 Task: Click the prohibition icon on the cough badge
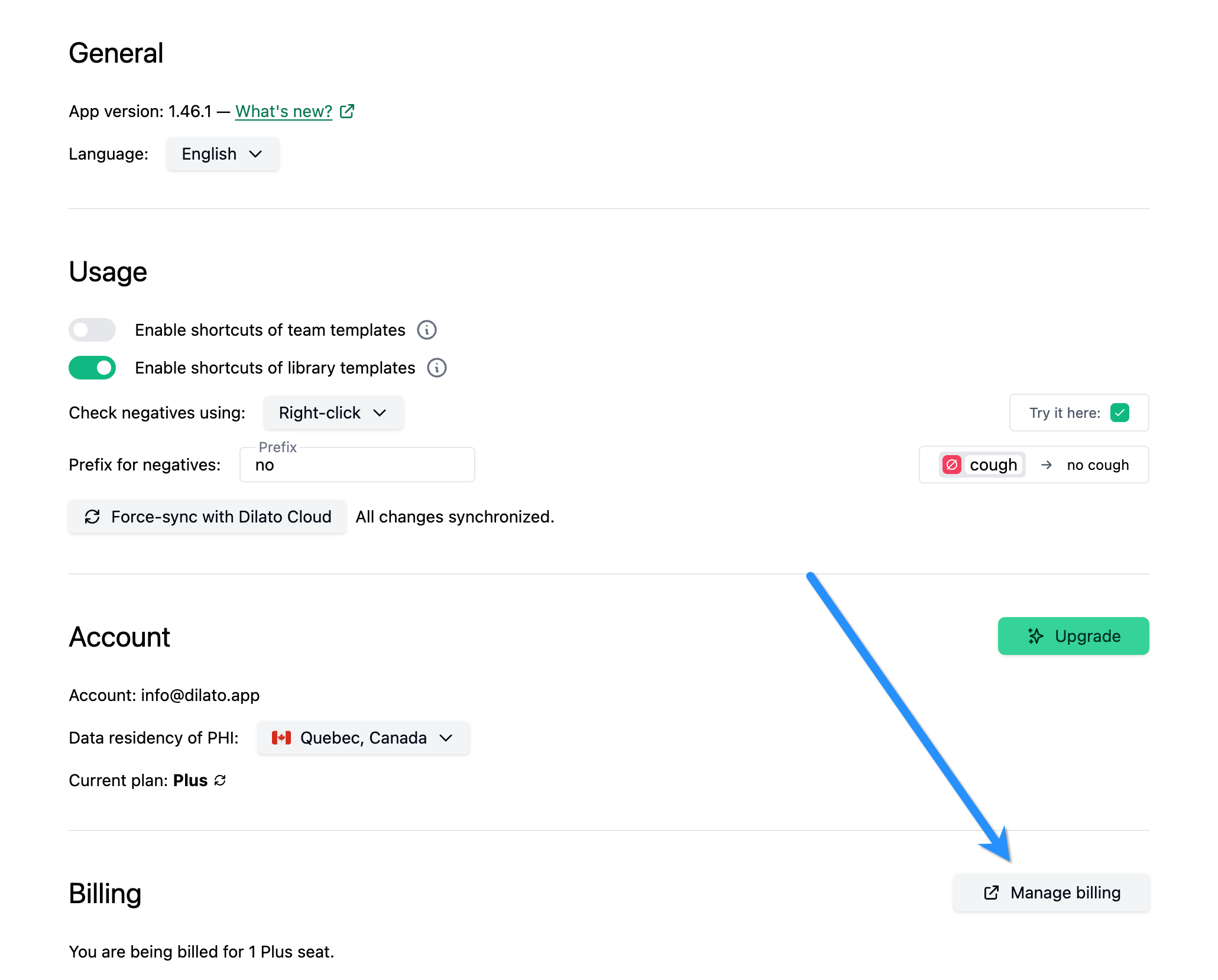click(952, 465)
